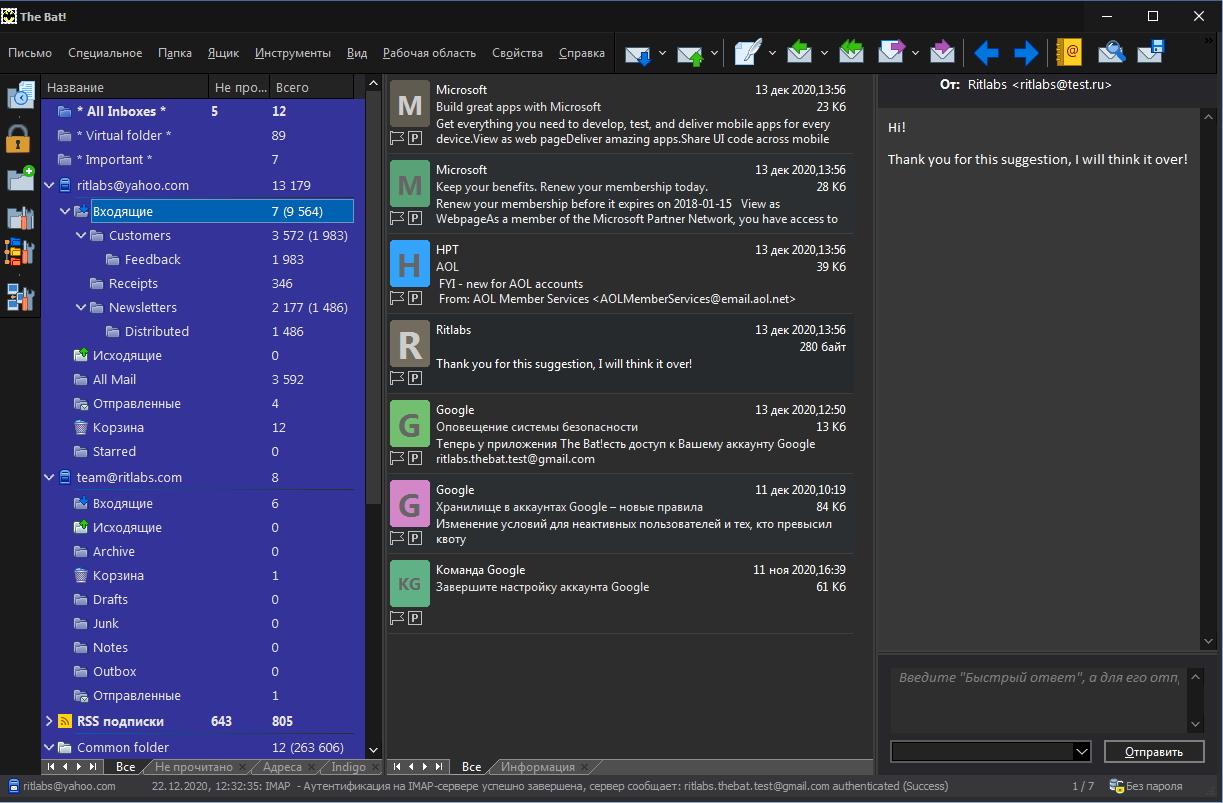1223x803 pixels.
Task: Open the Рабочая область menu
Action: pyautogui.click(x=429, y=53)
